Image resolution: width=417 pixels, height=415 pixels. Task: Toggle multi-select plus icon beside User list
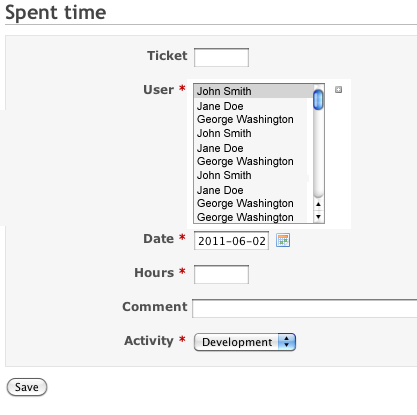click(338, 90)
